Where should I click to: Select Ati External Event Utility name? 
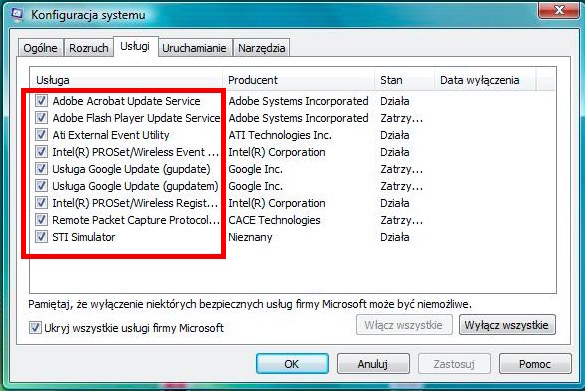coord(111,135)
